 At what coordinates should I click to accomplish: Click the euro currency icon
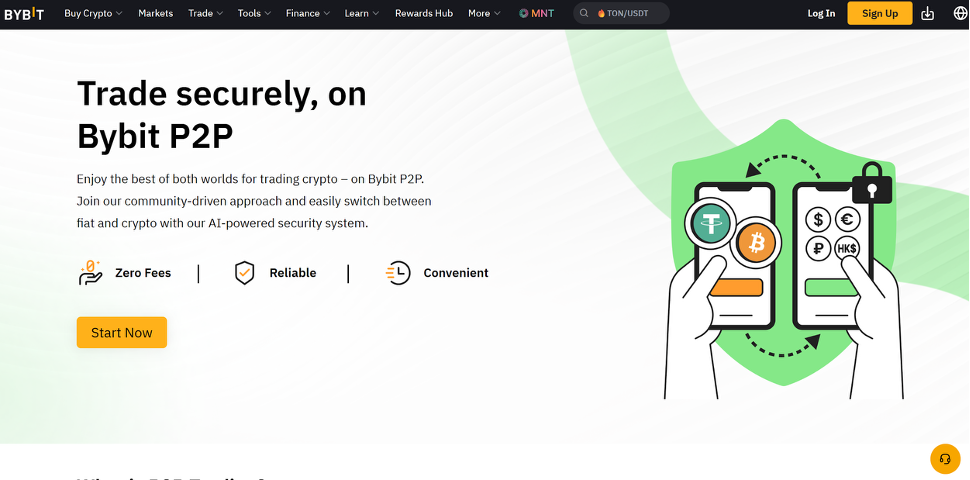click(x=847, y=220)
